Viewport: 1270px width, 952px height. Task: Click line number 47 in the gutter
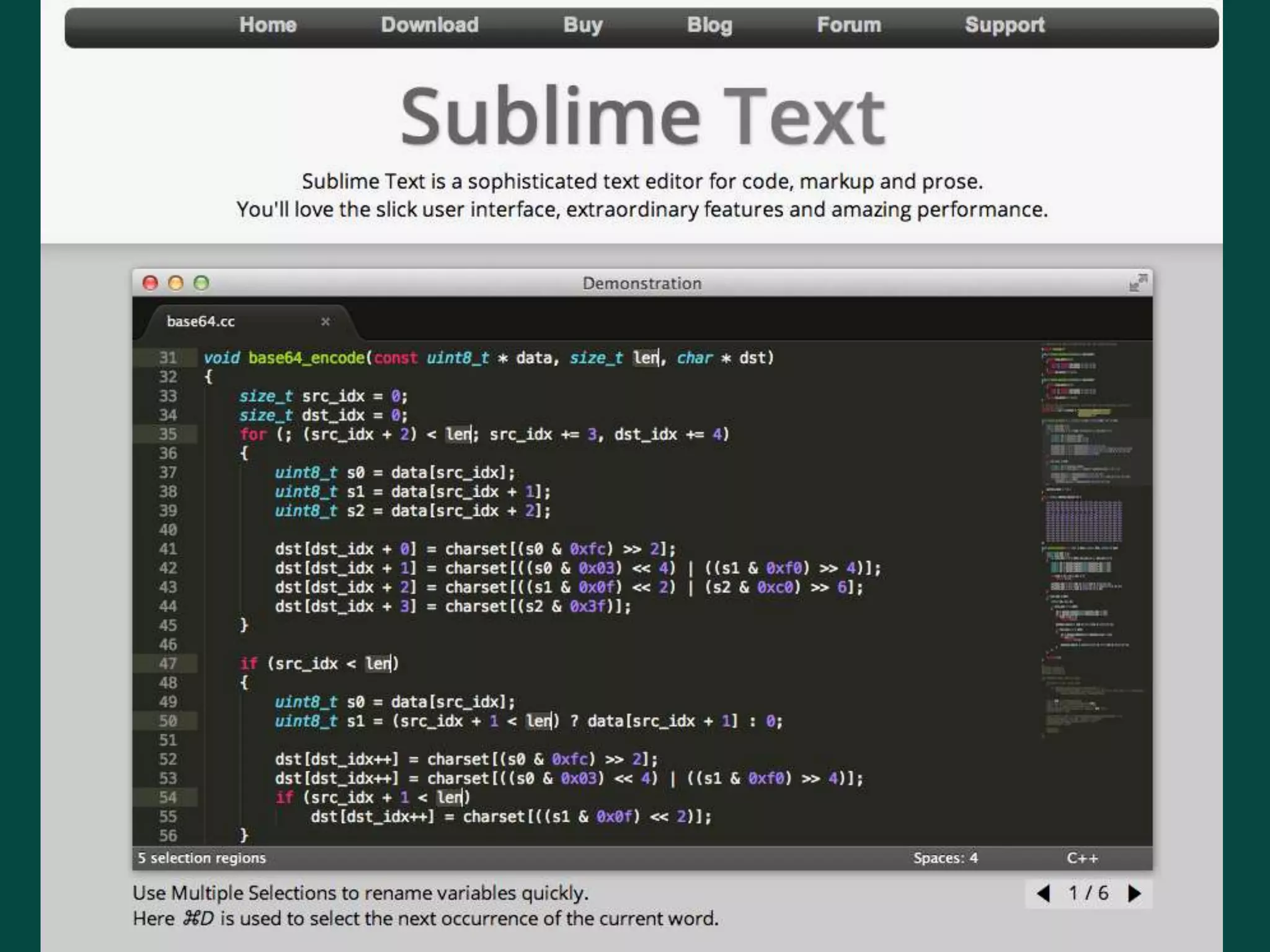point(167,664)
